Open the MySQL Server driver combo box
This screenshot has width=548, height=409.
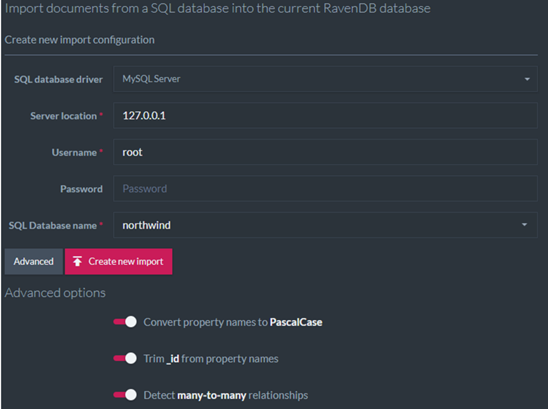[325, 79]
